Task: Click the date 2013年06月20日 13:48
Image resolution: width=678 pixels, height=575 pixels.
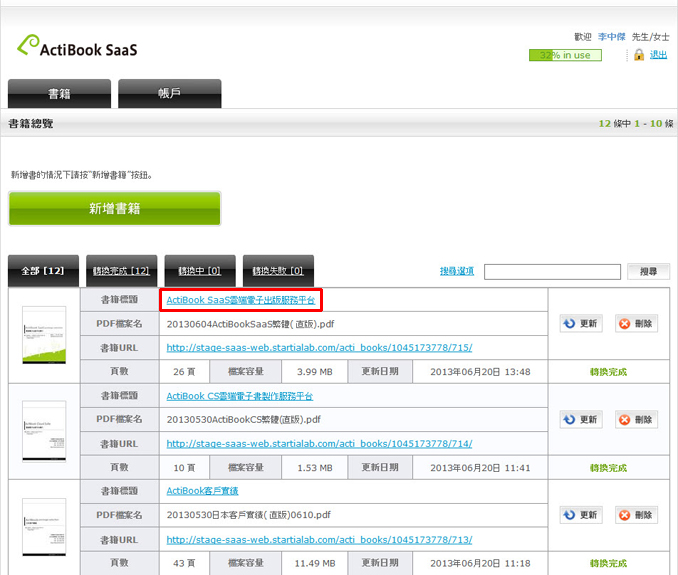Action: click(480, 372)
